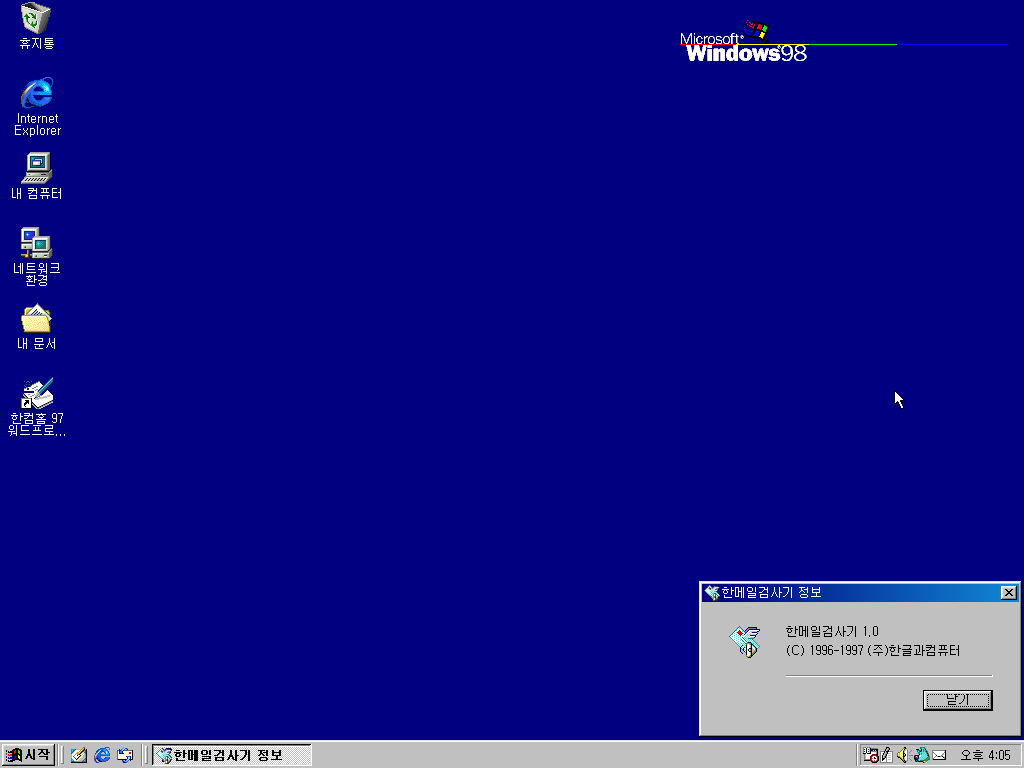Click the 한메일검사기 정보 dialog title bar
Screen dimensions: 1024x768
859,592
